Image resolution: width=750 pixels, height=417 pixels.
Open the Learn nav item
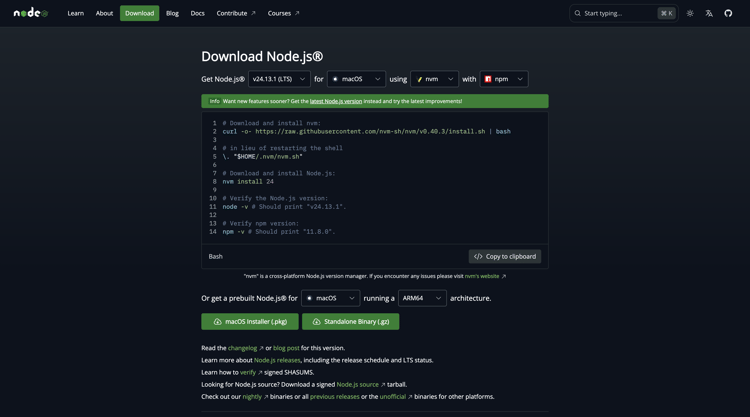point(76,13)
